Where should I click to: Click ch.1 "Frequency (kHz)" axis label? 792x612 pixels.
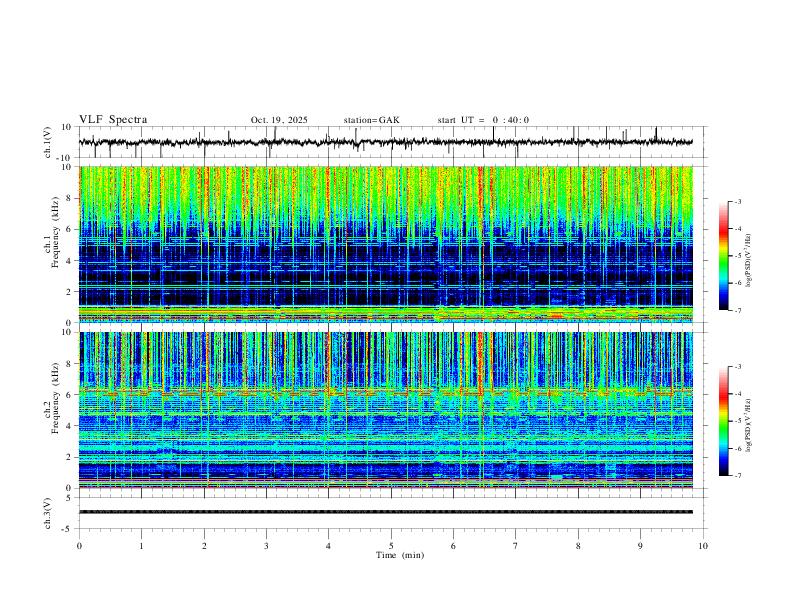[x=56, y=232]
